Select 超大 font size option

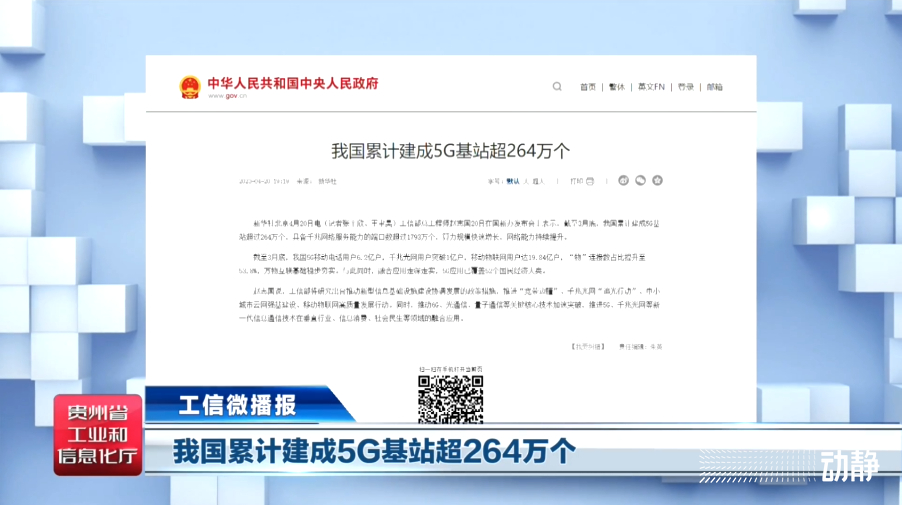[538, 181]
